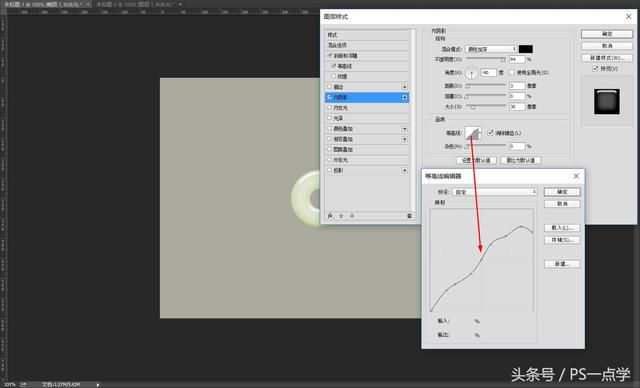Click 确定 (OK) in Contour Editor
The width and height of the screenshot is (640, 388).
click(562, 192)
